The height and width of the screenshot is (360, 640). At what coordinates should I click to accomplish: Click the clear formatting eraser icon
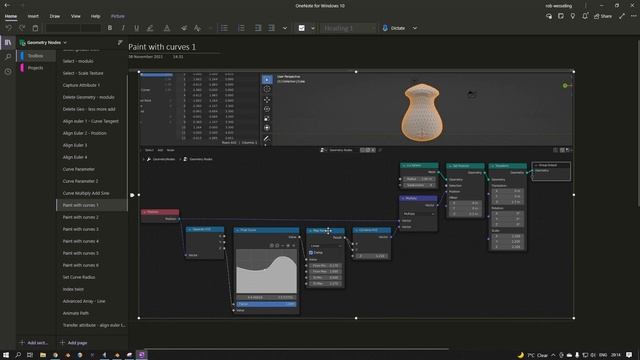[184, 28]
